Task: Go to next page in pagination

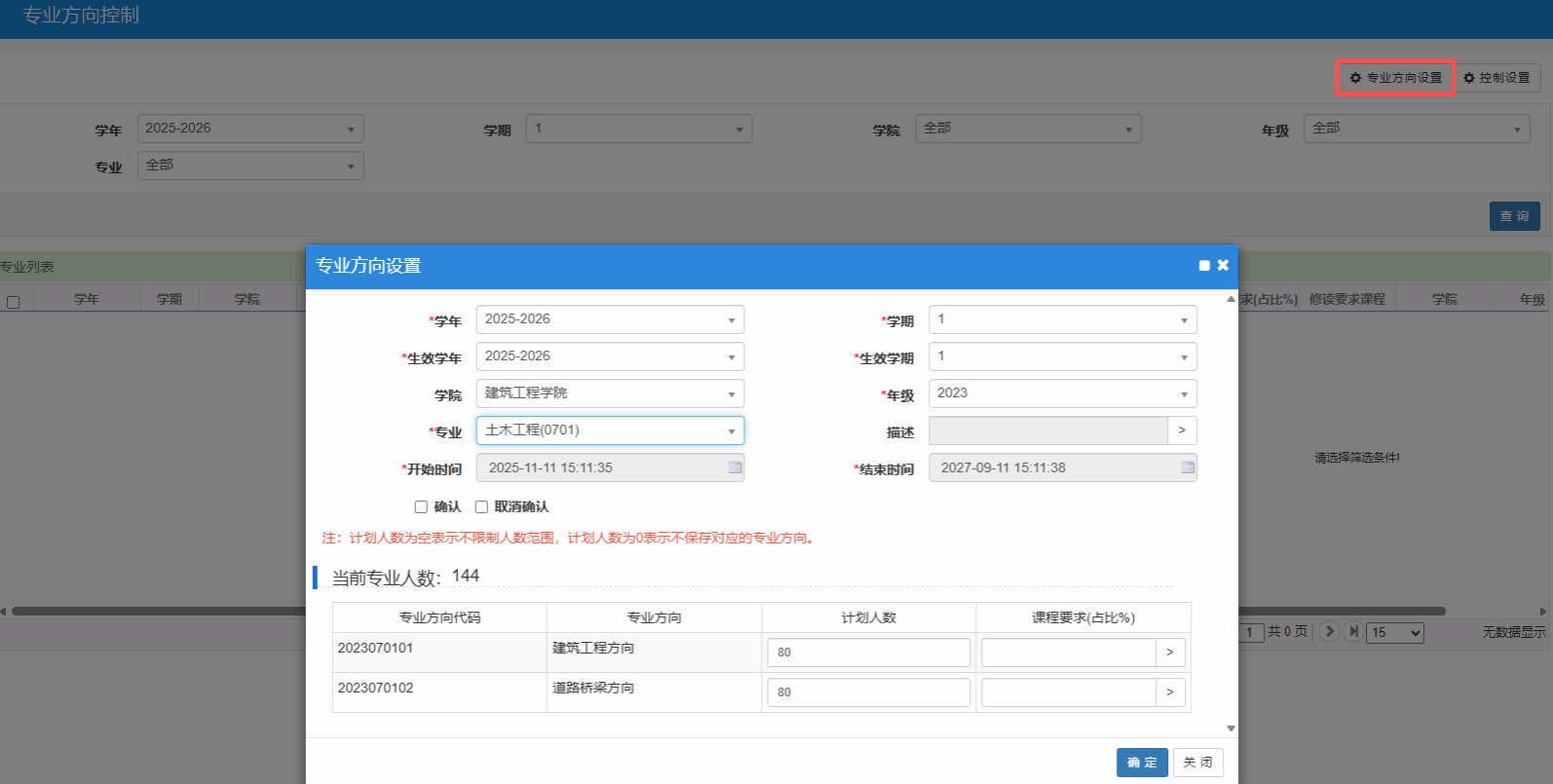Action: tap(1330, 632)
